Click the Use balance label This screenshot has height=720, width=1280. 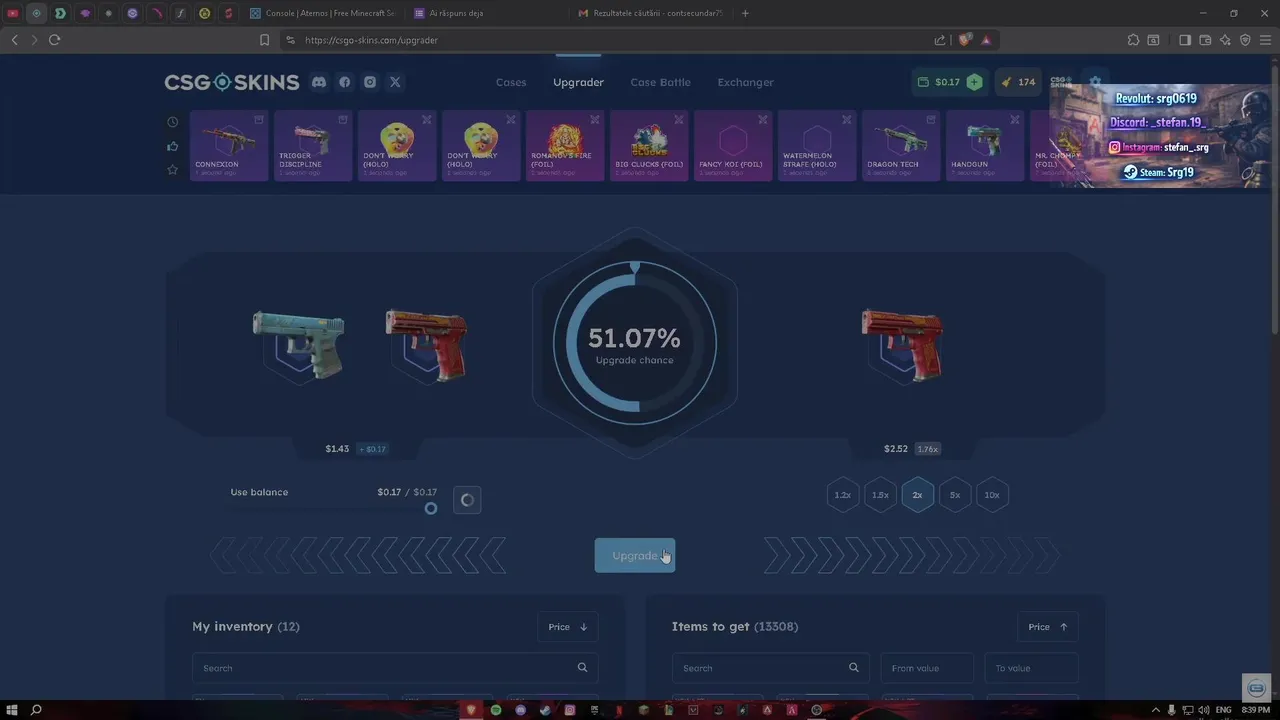click(259, 492)
